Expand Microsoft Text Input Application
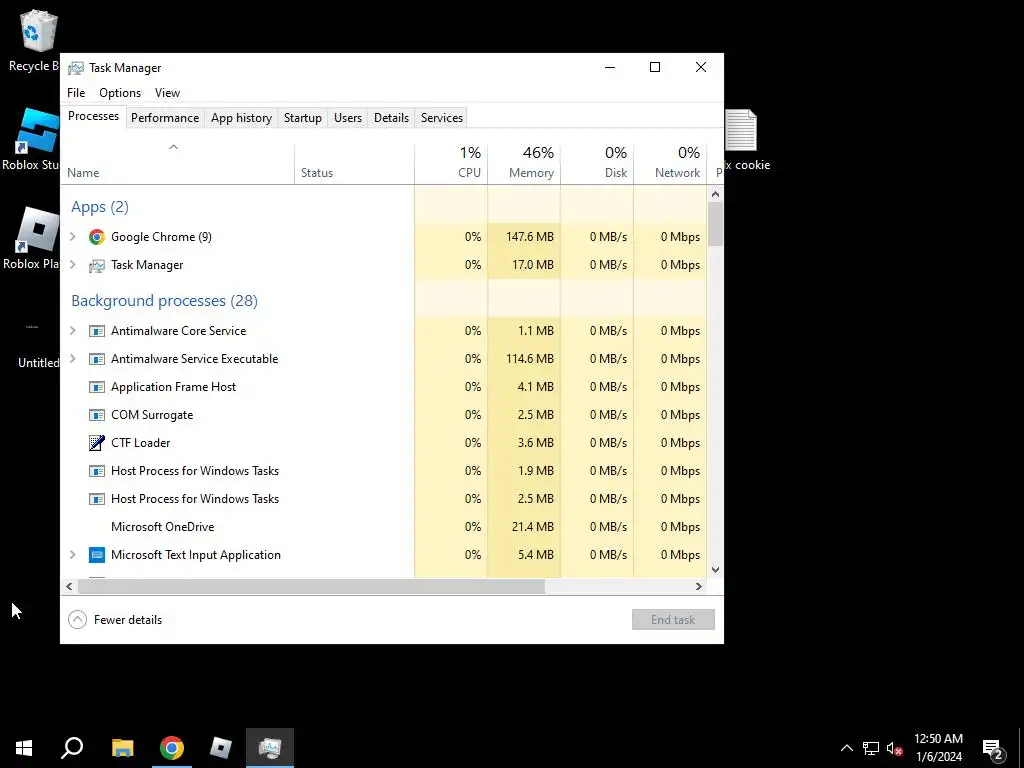Screen dimensions: 1024x768 73,555
